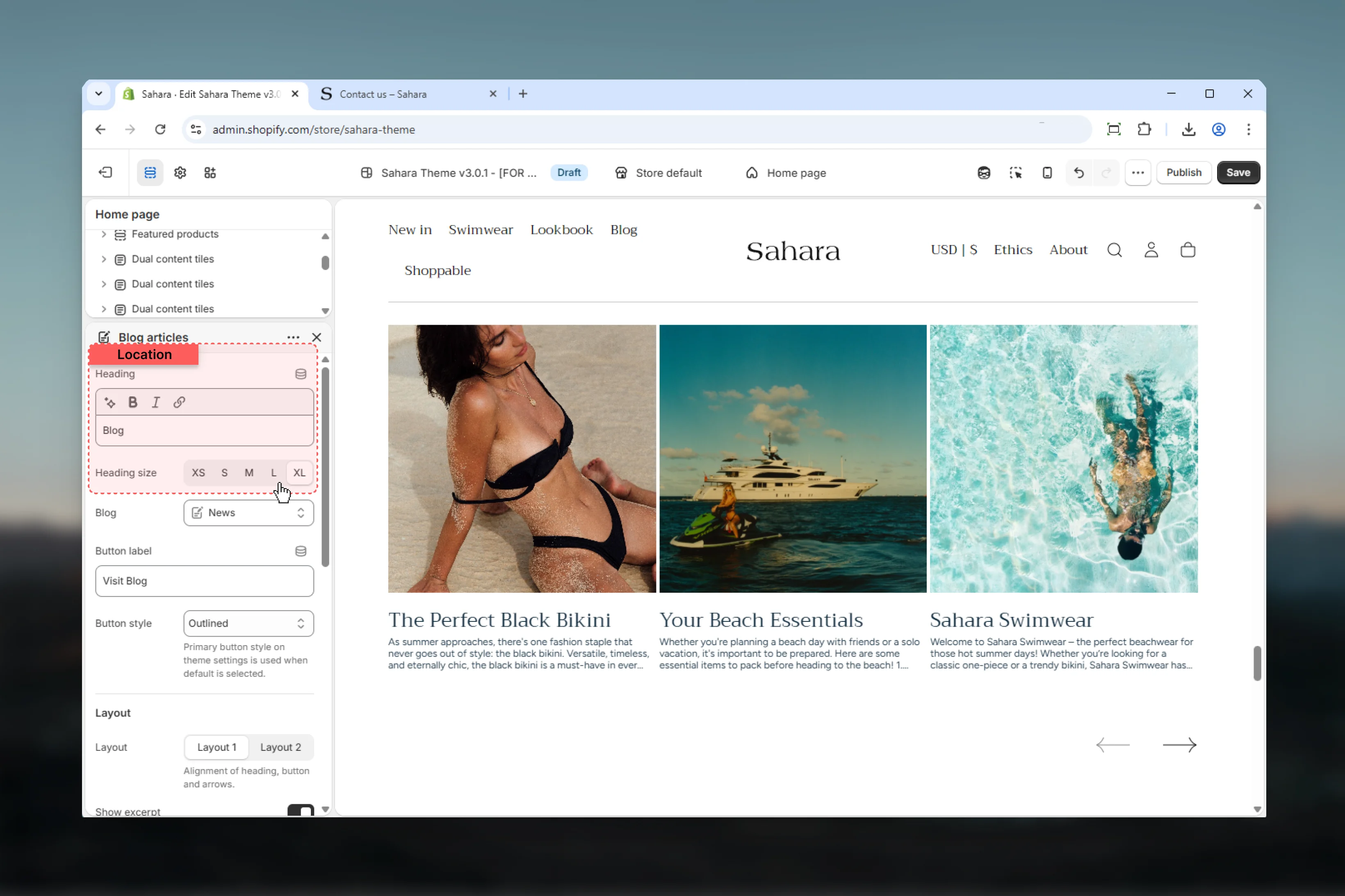
Task: Open the Sahara Theme v3.0.1 theme selector
Action: point(448,173)
